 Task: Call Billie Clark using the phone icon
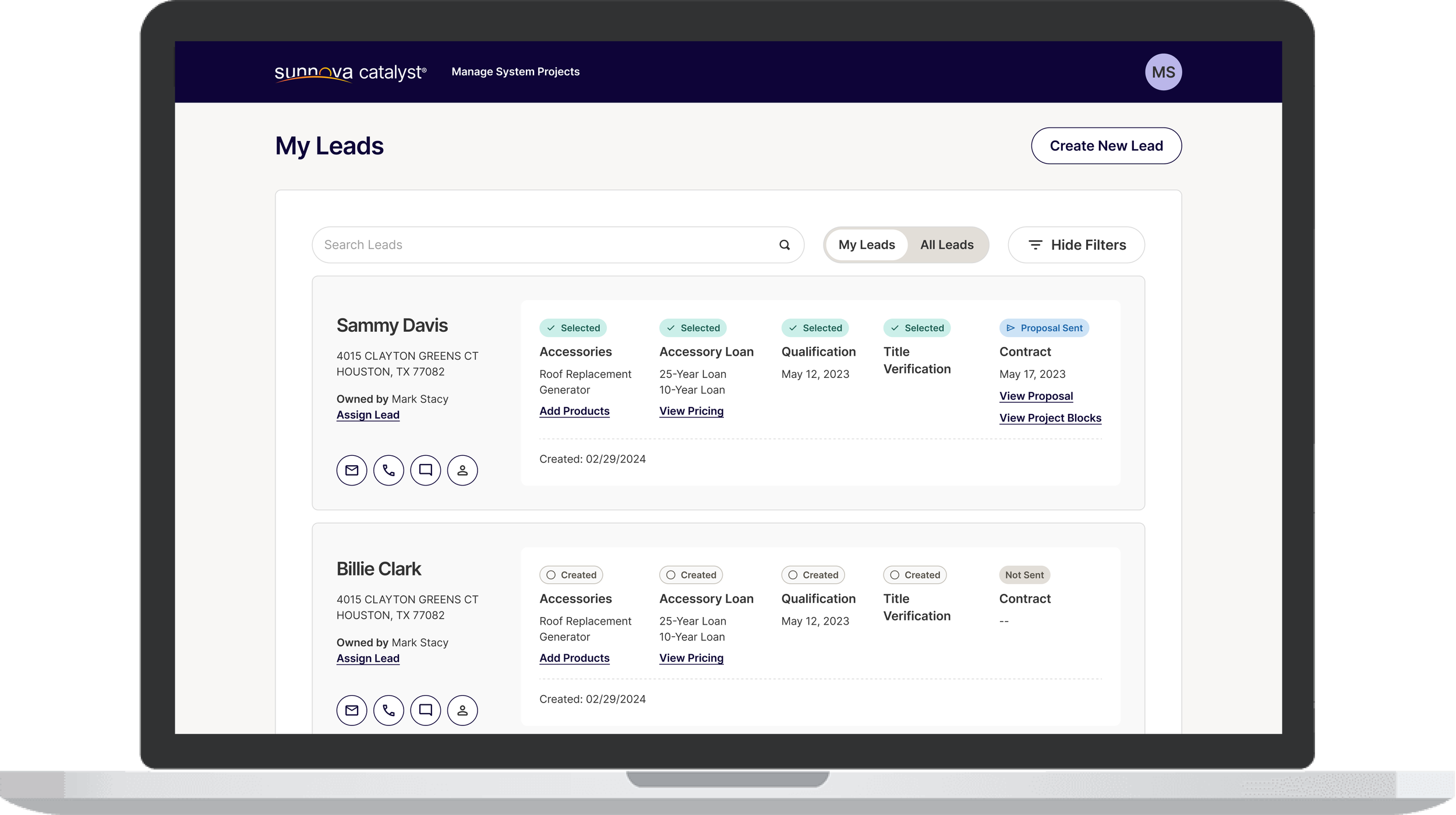tap(388, 710)
